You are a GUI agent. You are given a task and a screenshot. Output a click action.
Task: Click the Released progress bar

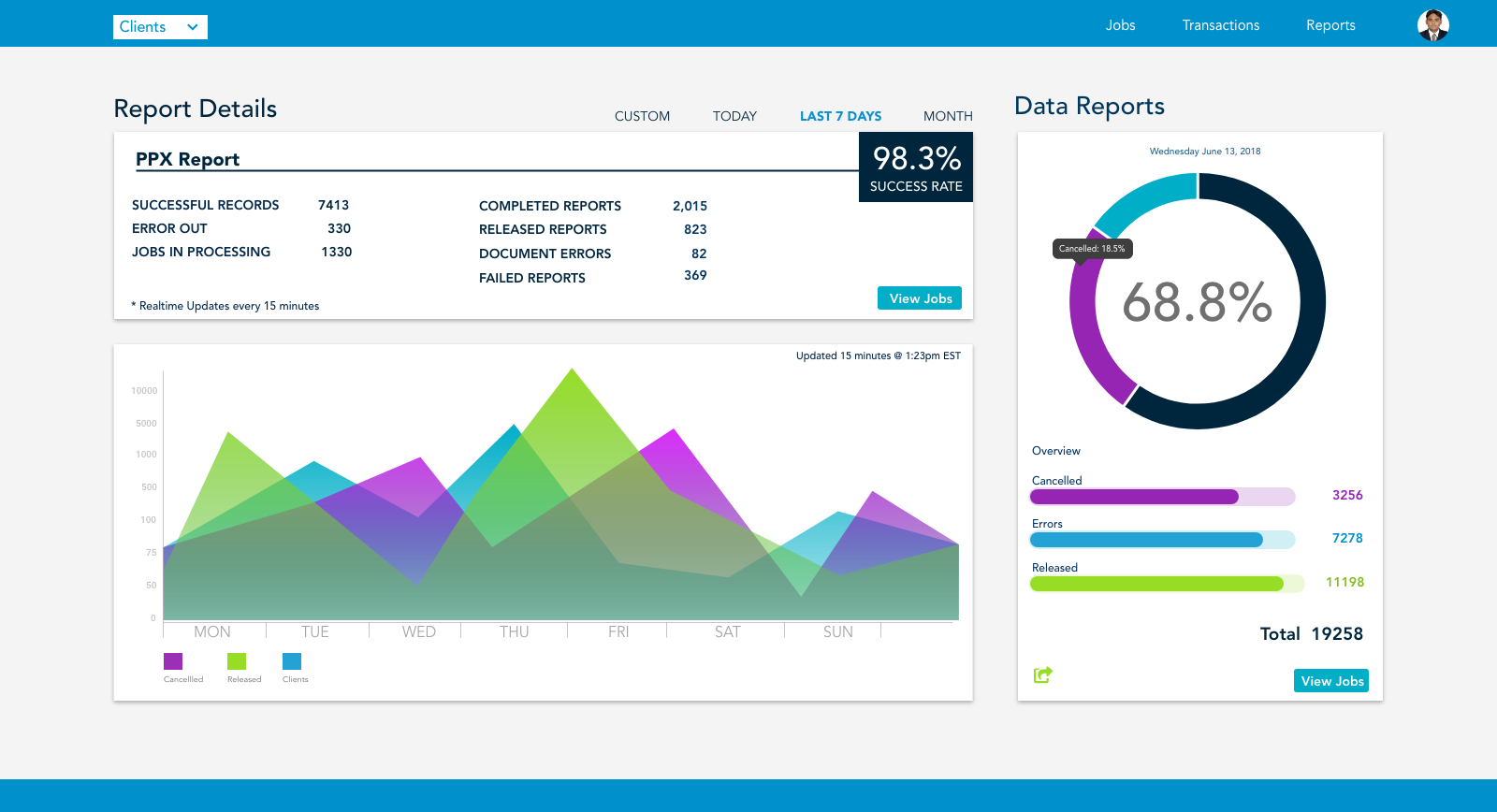pyautogui.click(x=1166, y=584)
